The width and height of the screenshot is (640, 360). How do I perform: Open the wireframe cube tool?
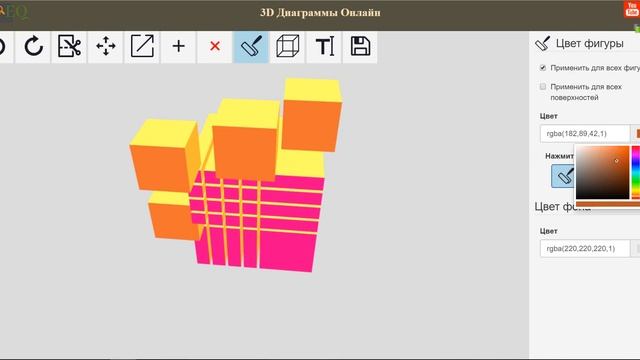pyautogui.click(x=287, y=46)
